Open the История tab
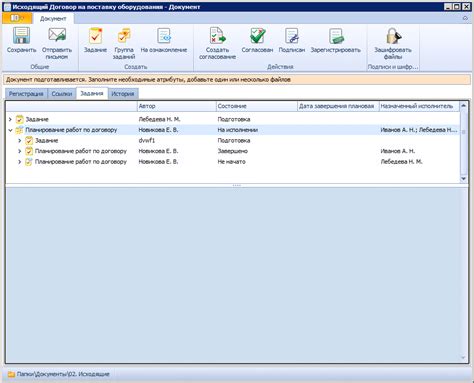 [x=123, y=94]
